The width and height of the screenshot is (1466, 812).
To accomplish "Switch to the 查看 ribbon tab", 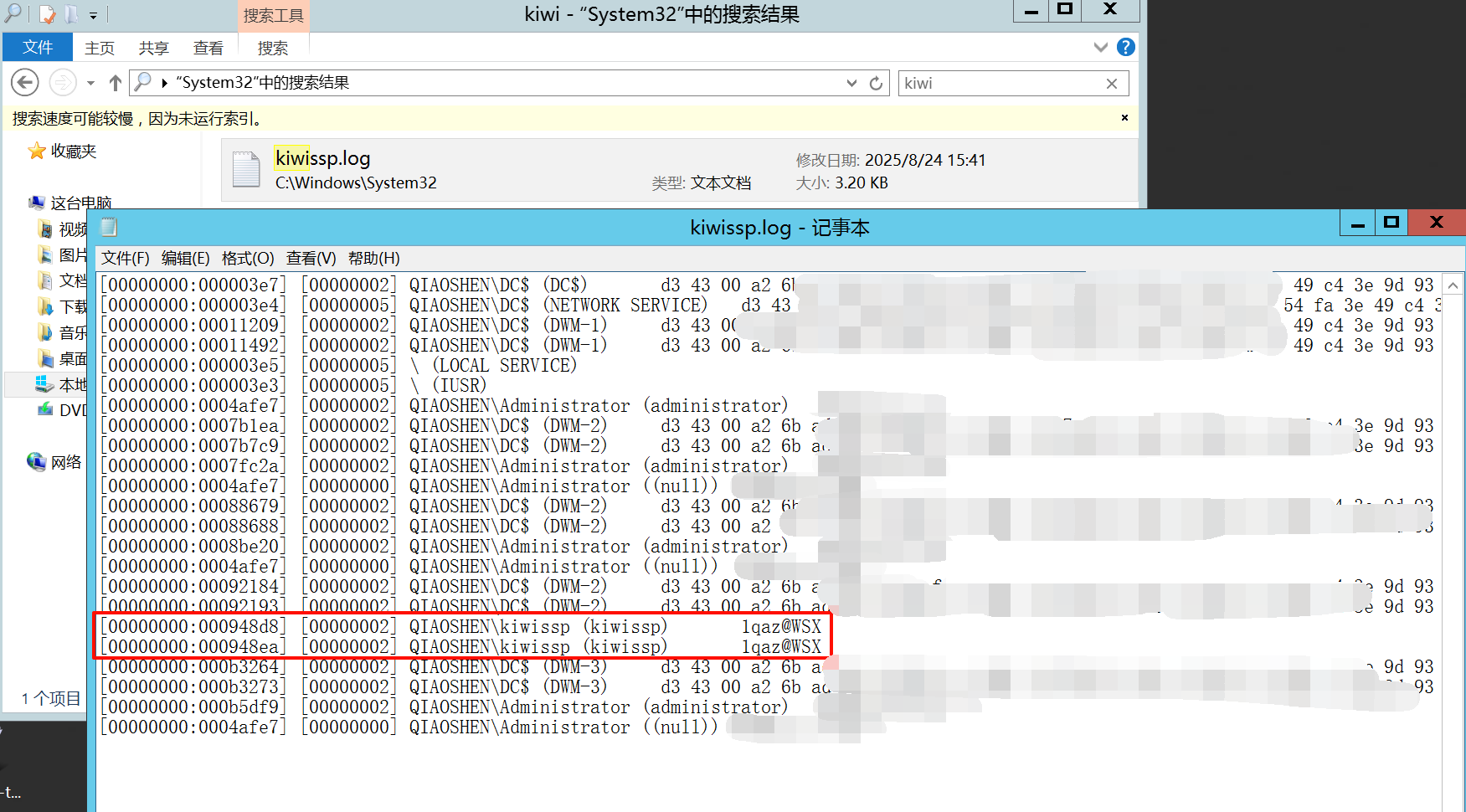I will (208, 49).
